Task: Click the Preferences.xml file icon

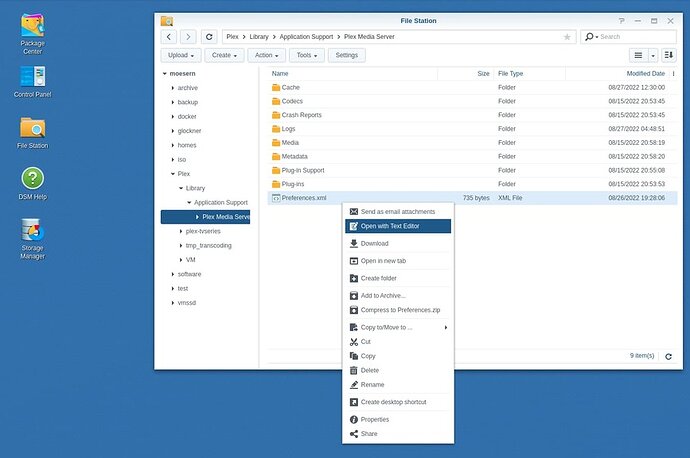Action: 276,198
